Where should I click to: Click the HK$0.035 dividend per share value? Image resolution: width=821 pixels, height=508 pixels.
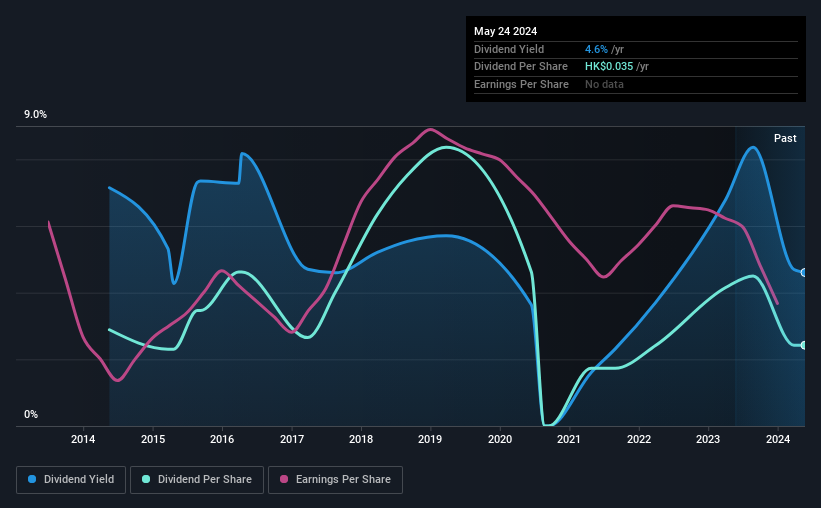coord(609,67)
